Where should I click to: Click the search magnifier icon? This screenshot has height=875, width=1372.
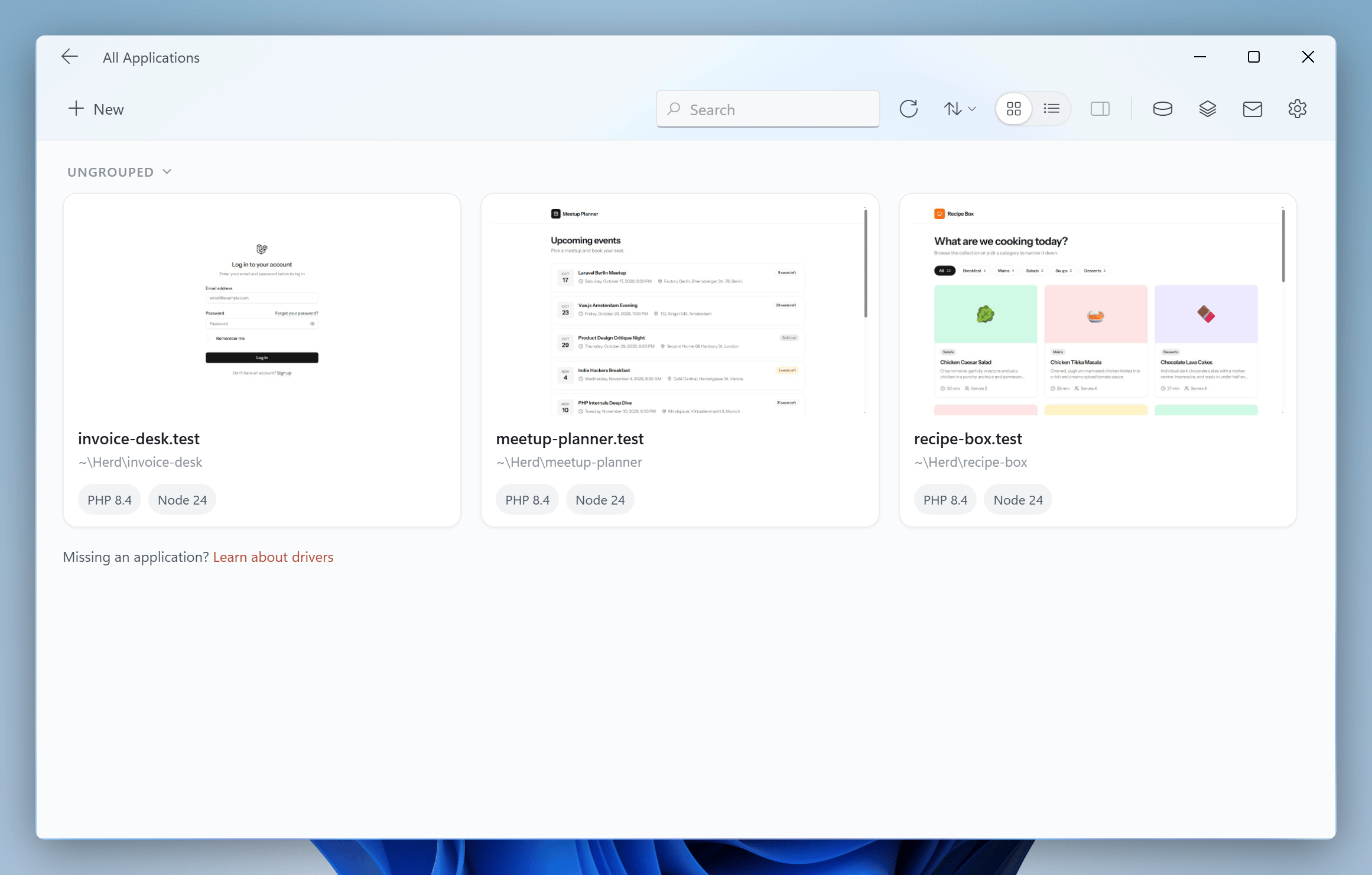click(x=674, y=109)
